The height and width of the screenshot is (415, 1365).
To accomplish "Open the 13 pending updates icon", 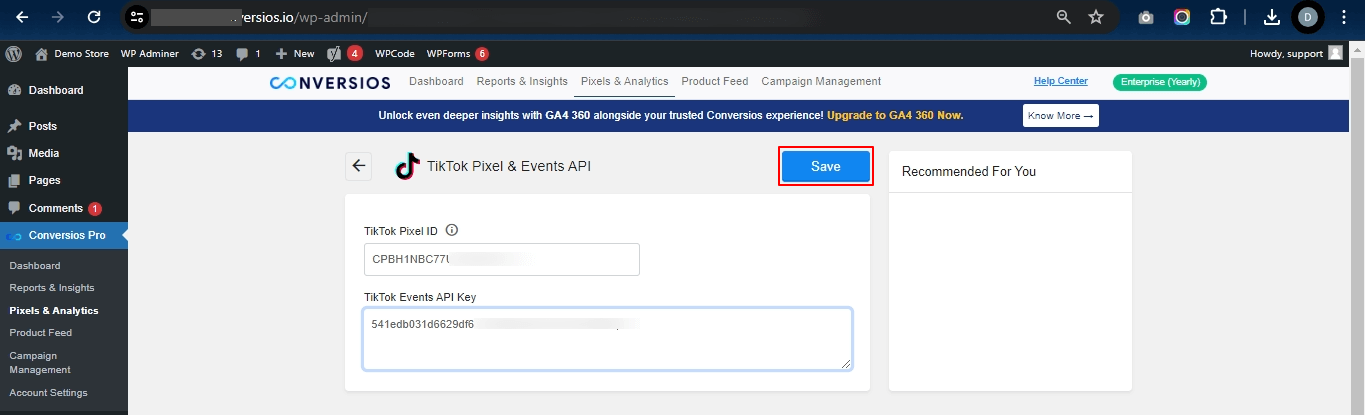I will (x=207, y=53).
